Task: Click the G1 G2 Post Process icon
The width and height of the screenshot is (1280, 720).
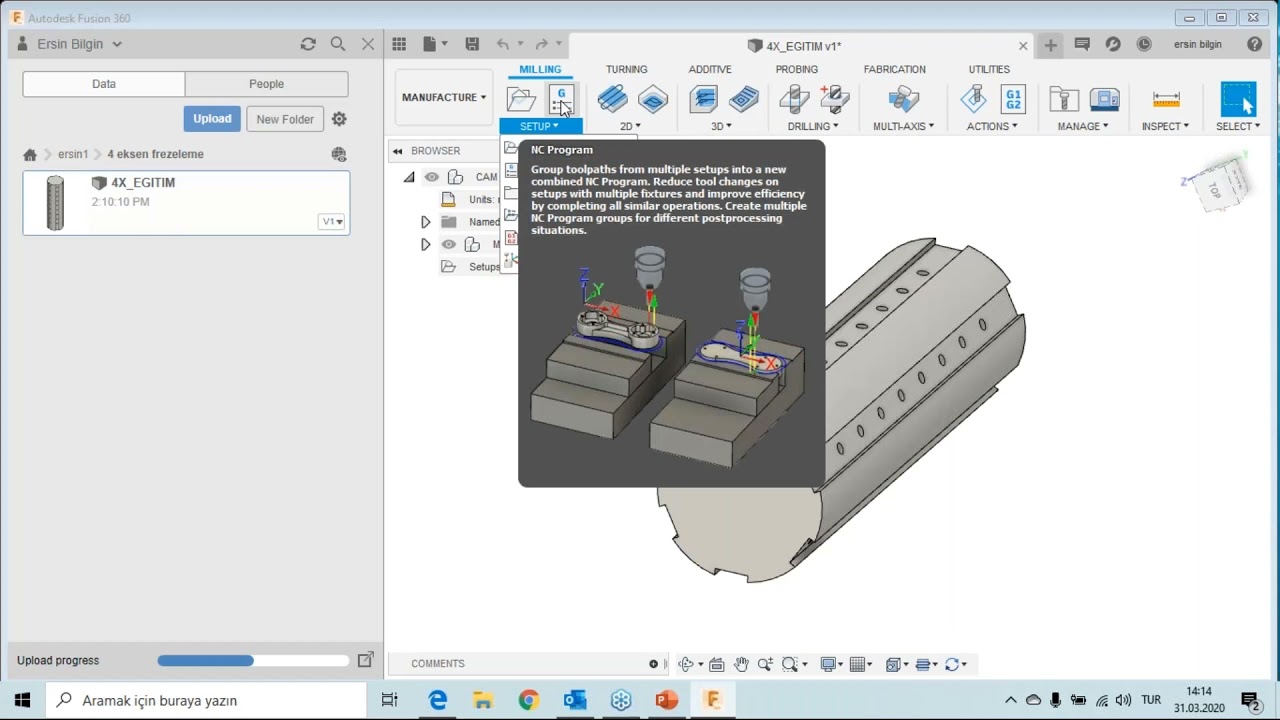Action: tap(1013, 99)
